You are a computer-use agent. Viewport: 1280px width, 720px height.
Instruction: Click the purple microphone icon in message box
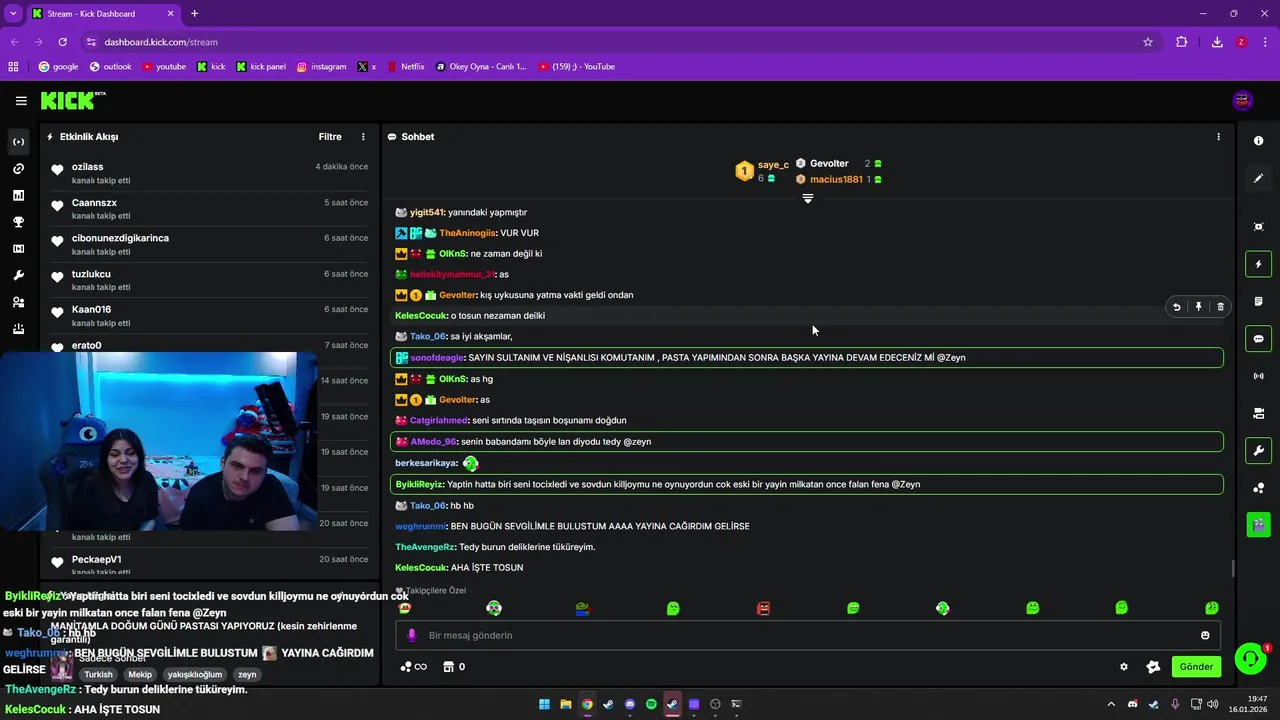(x=411, y=635)
